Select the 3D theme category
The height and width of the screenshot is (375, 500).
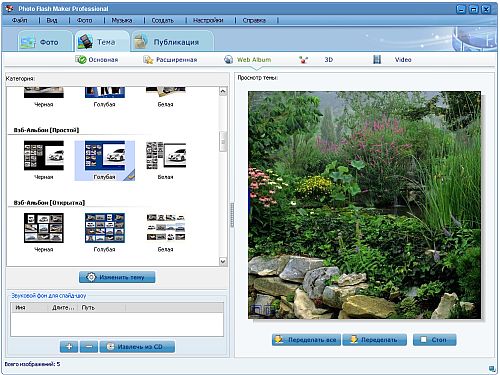pos(316,60)
